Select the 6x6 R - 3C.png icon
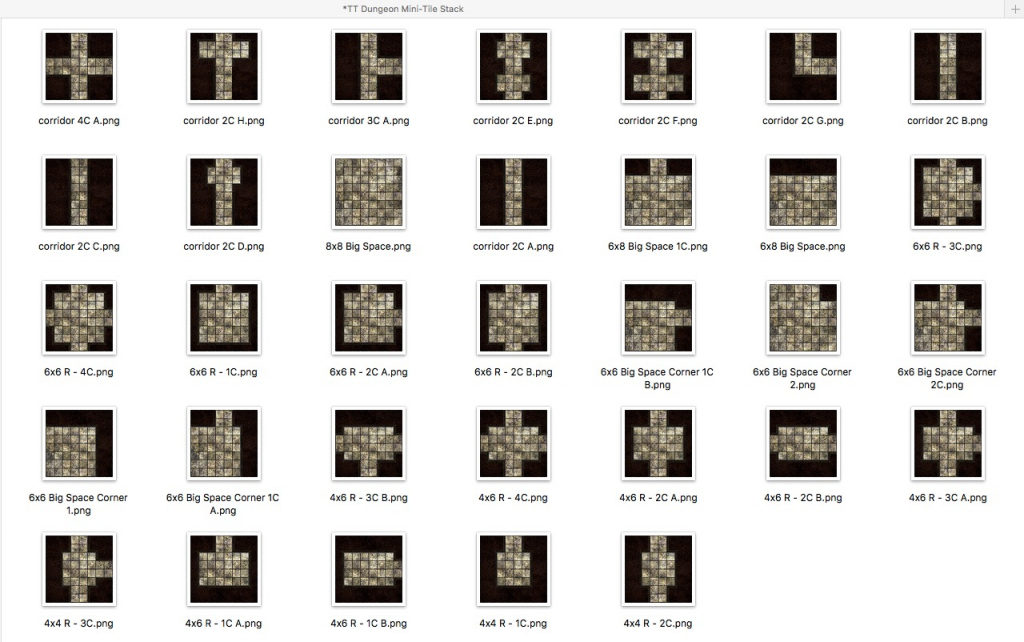This screenshot has height=642, width=1024. [x=947, y=192]
